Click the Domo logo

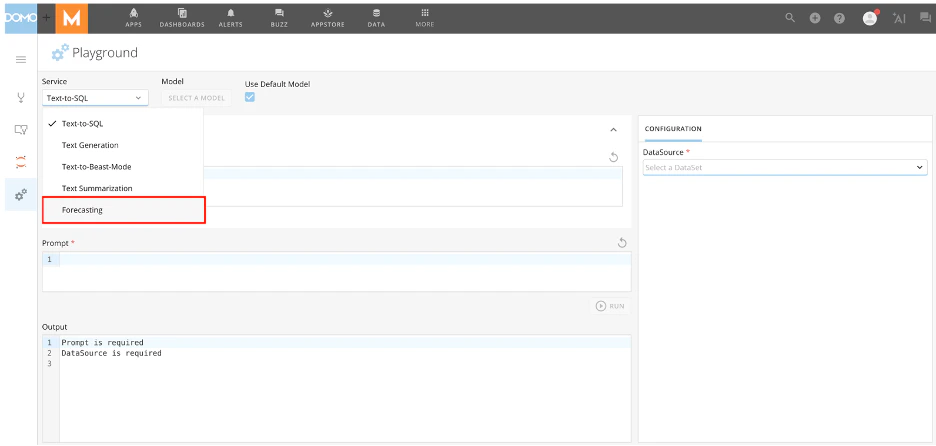pos(21,18)
